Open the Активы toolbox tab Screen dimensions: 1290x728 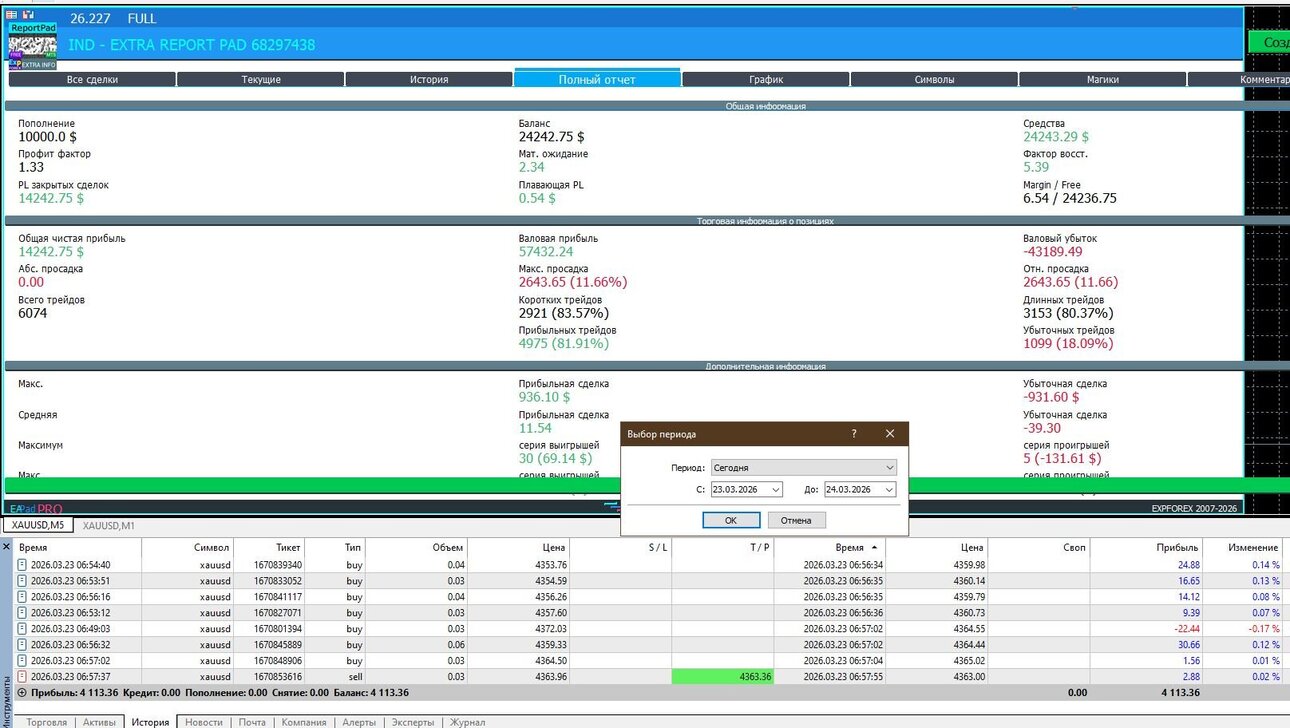coord(100,722)
